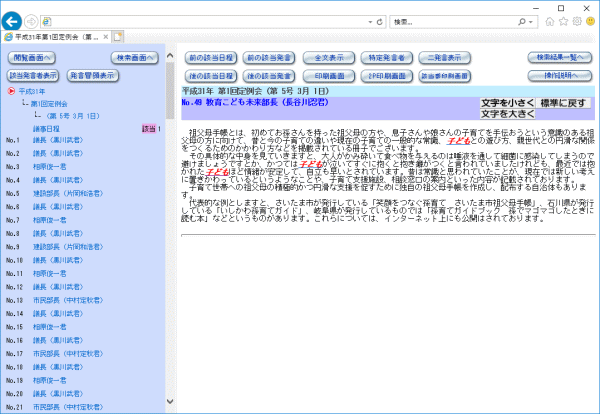Open the address bar history dropdown
Viewport: 600px width, 414px height.
coord(370,22)
